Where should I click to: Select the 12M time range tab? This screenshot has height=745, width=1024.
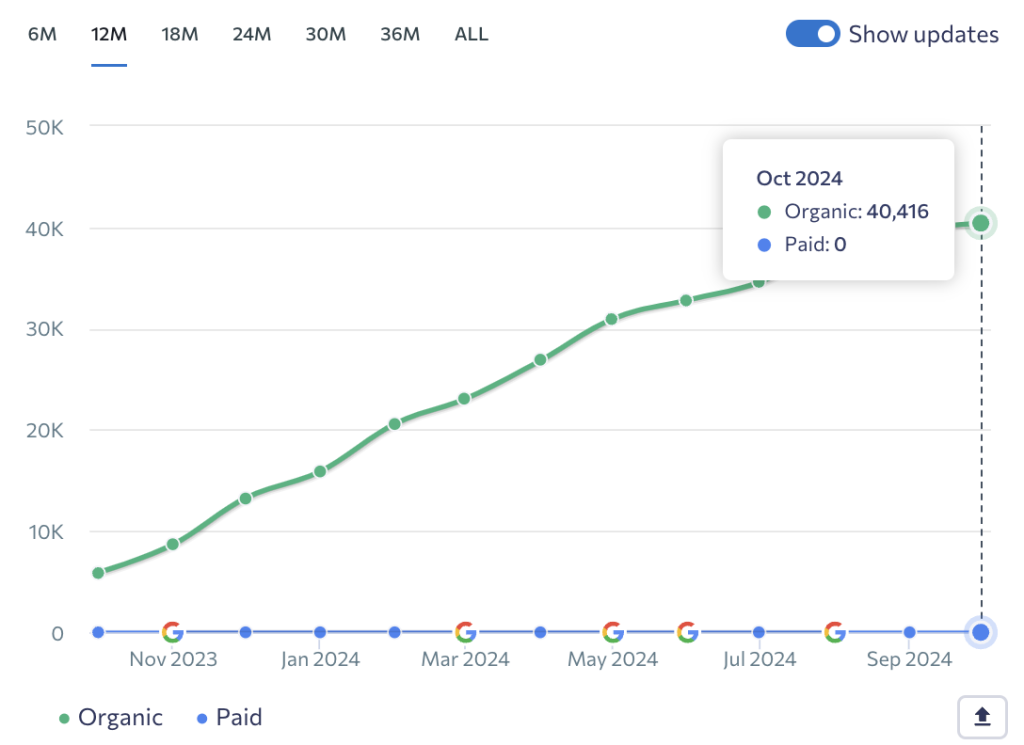109,34
